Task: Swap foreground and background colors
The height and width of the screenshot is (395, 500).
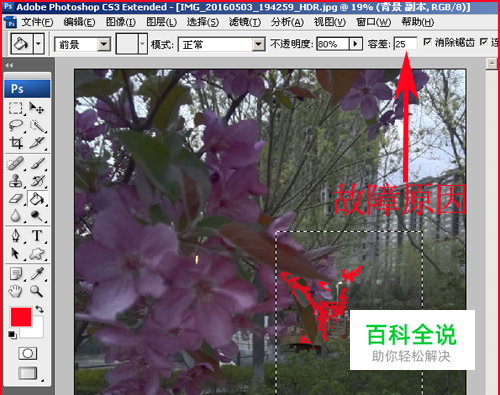Action: 39,309
